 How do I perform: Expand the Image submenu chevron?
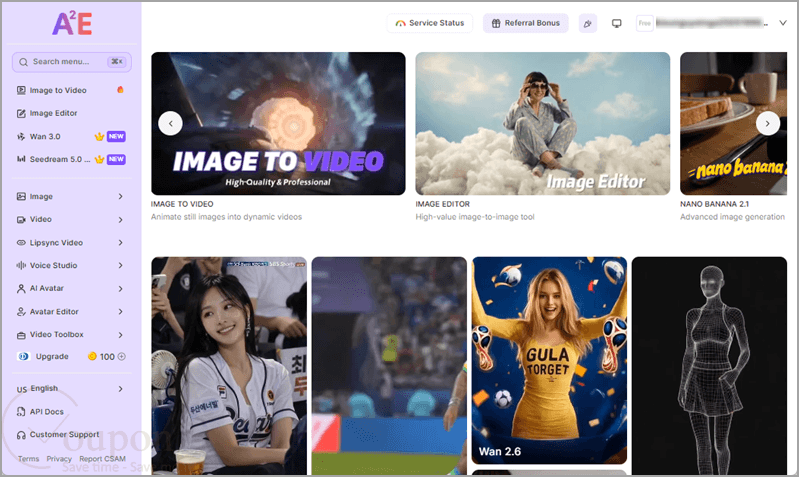[120, 196]
